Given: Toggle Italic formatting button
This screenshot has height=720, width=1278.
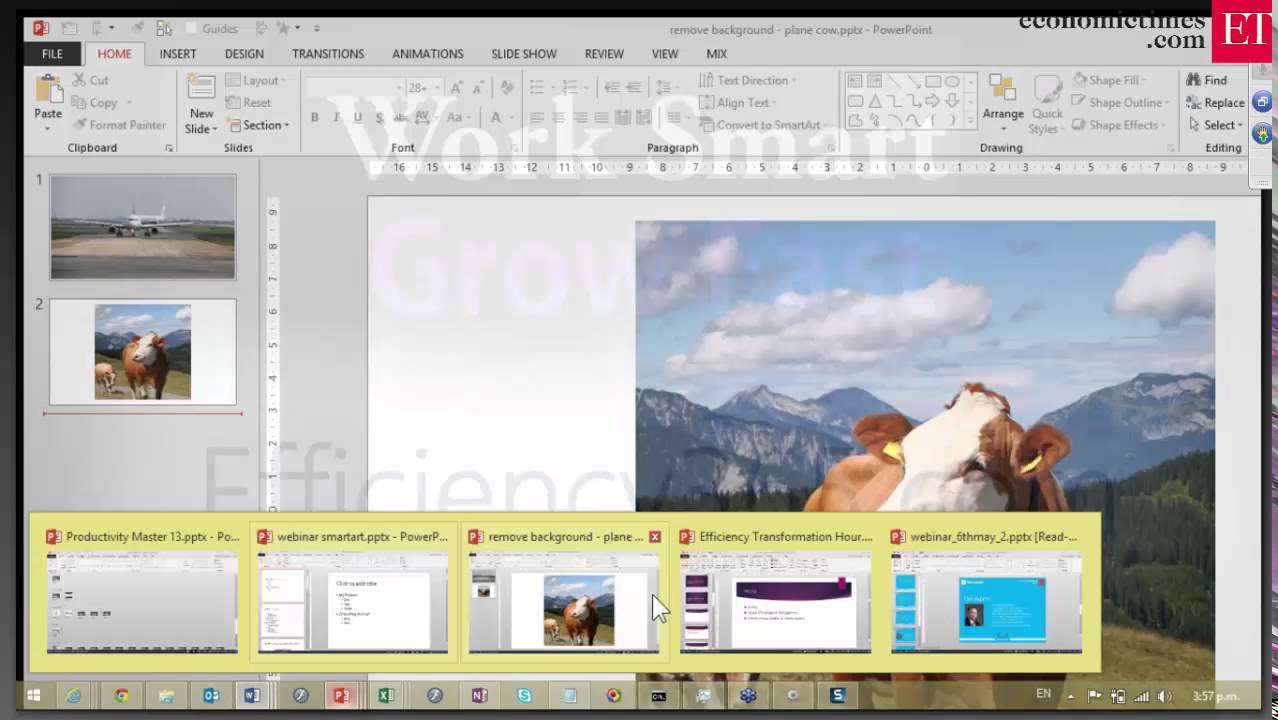Looking at the screenshot, I should click(x=336, y=118).
